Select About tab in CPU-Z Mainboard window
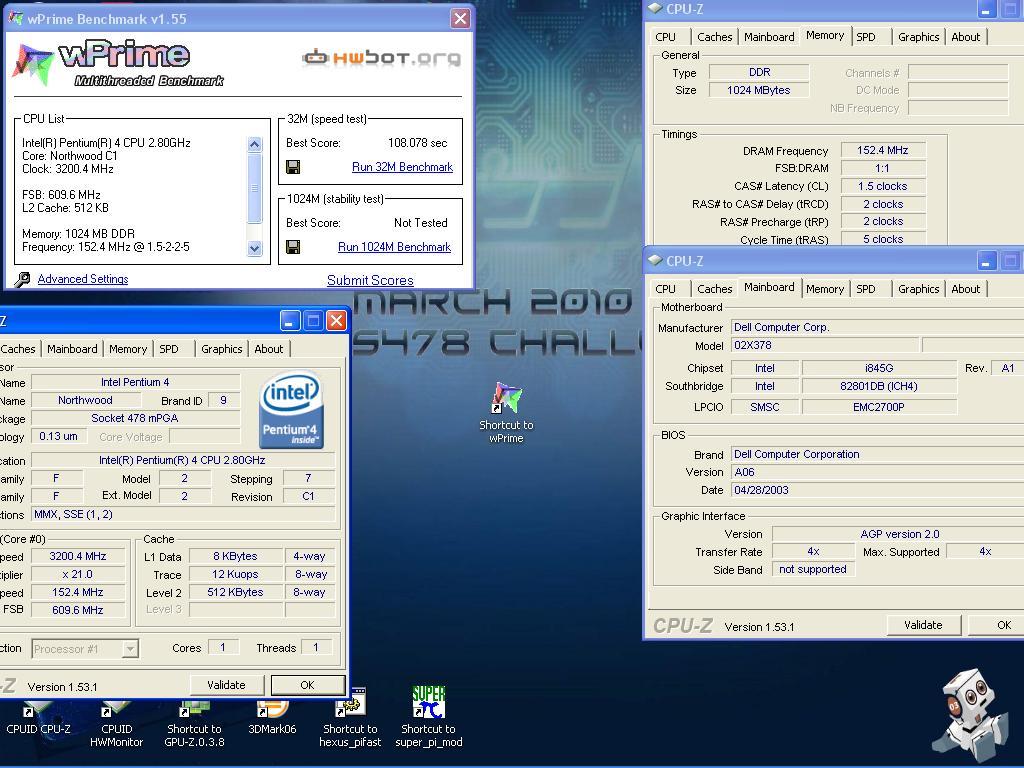This screenshot has width=1024, height=768. tap(965, 289)
